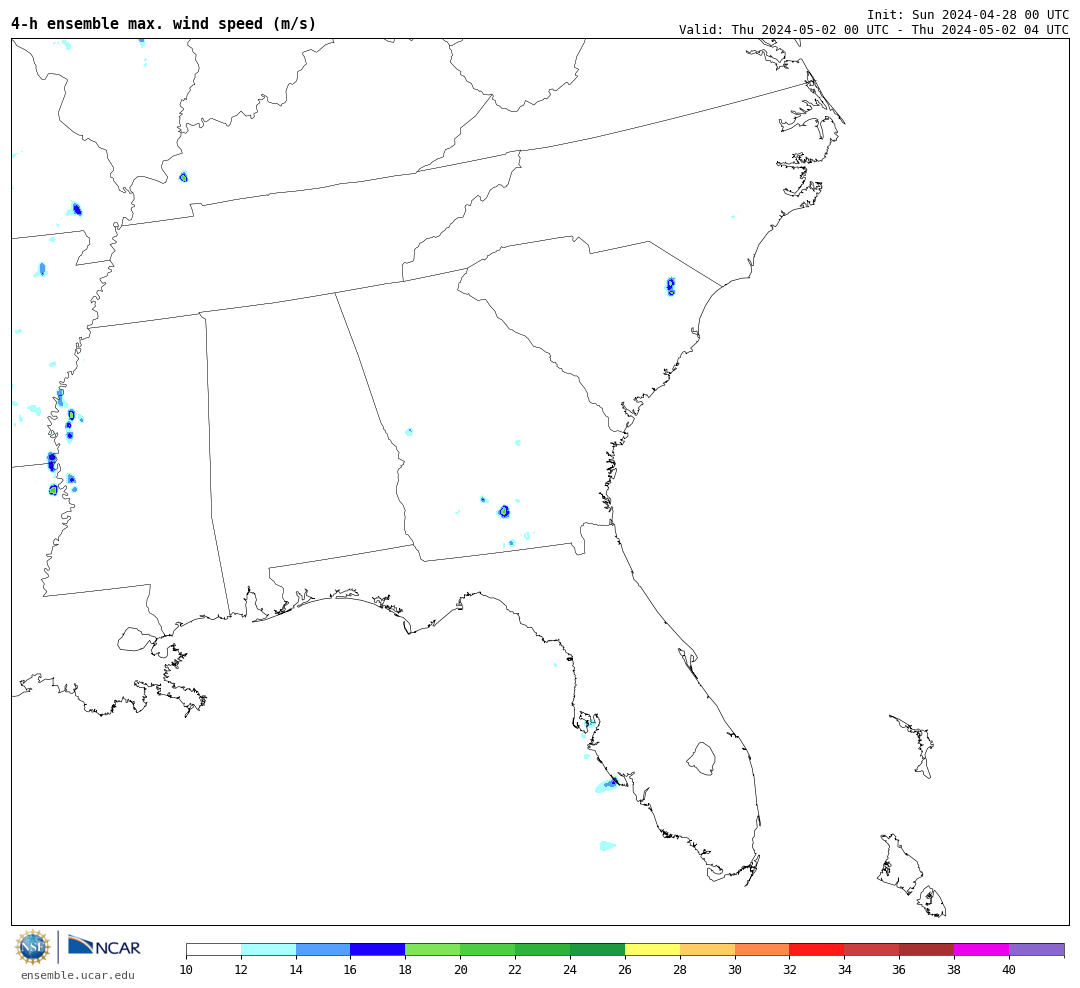Click the colorbar label 26

pyautogui.click(x=625, y=969)
